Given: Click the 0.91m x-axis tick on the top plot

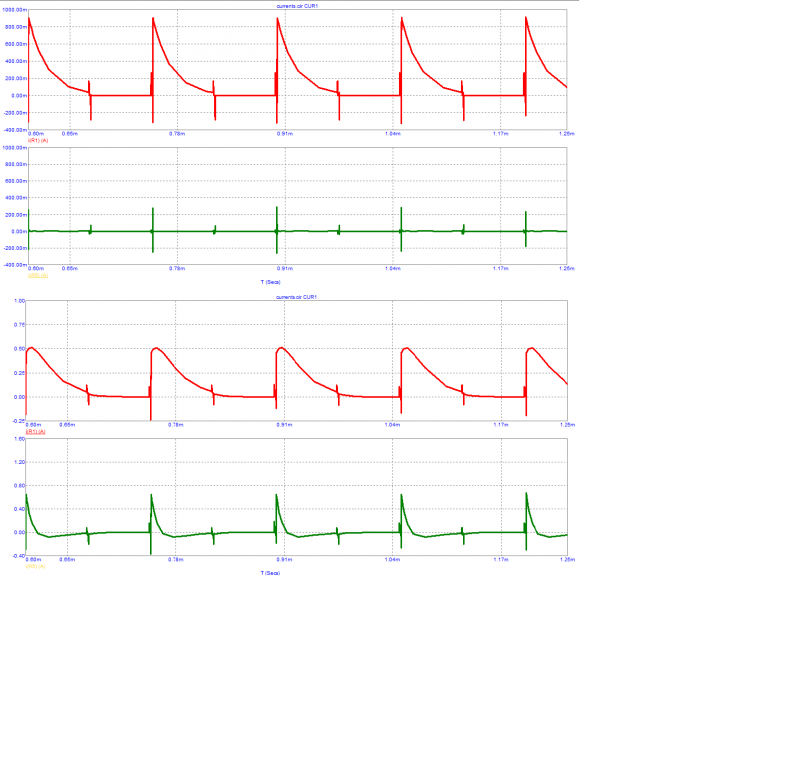Looking at the screenshot, I should pyautogui.click(x=284, y=133).
